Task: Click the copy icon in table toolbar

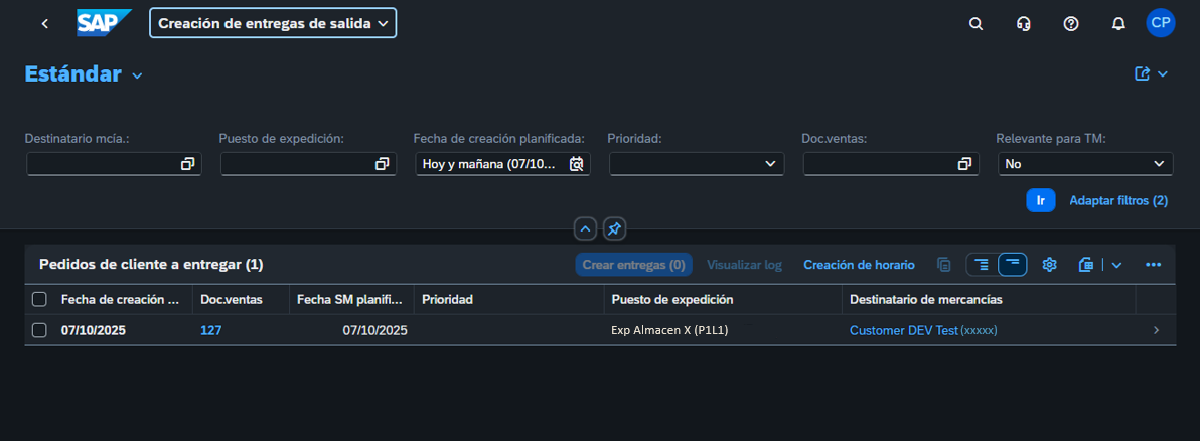Action: click(x=943, y=265)
